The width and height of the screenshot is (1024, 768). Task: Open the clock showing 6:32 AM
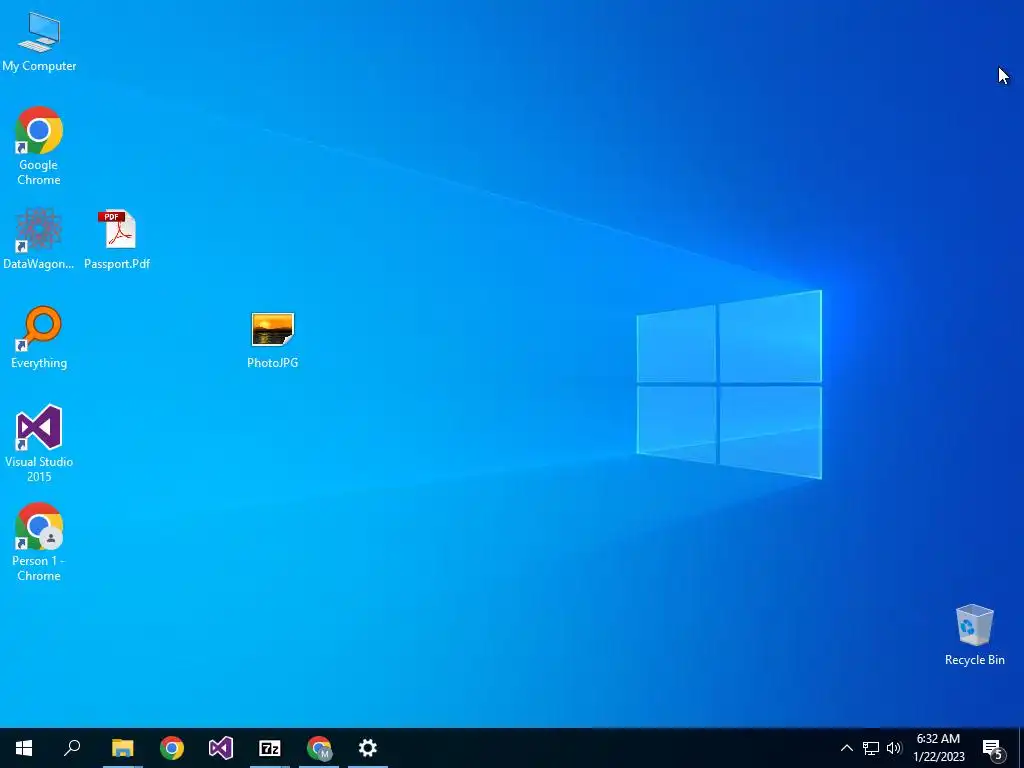pos(938,748)
